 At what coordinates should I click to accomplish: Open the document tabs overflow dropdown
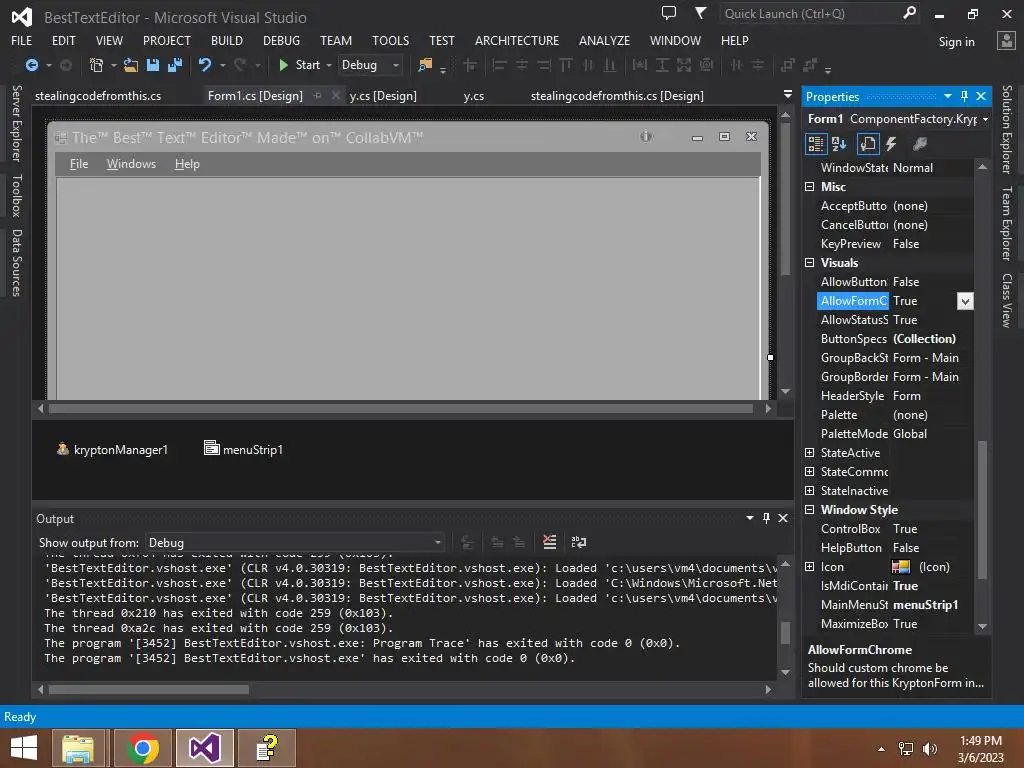tap(788, 95)
